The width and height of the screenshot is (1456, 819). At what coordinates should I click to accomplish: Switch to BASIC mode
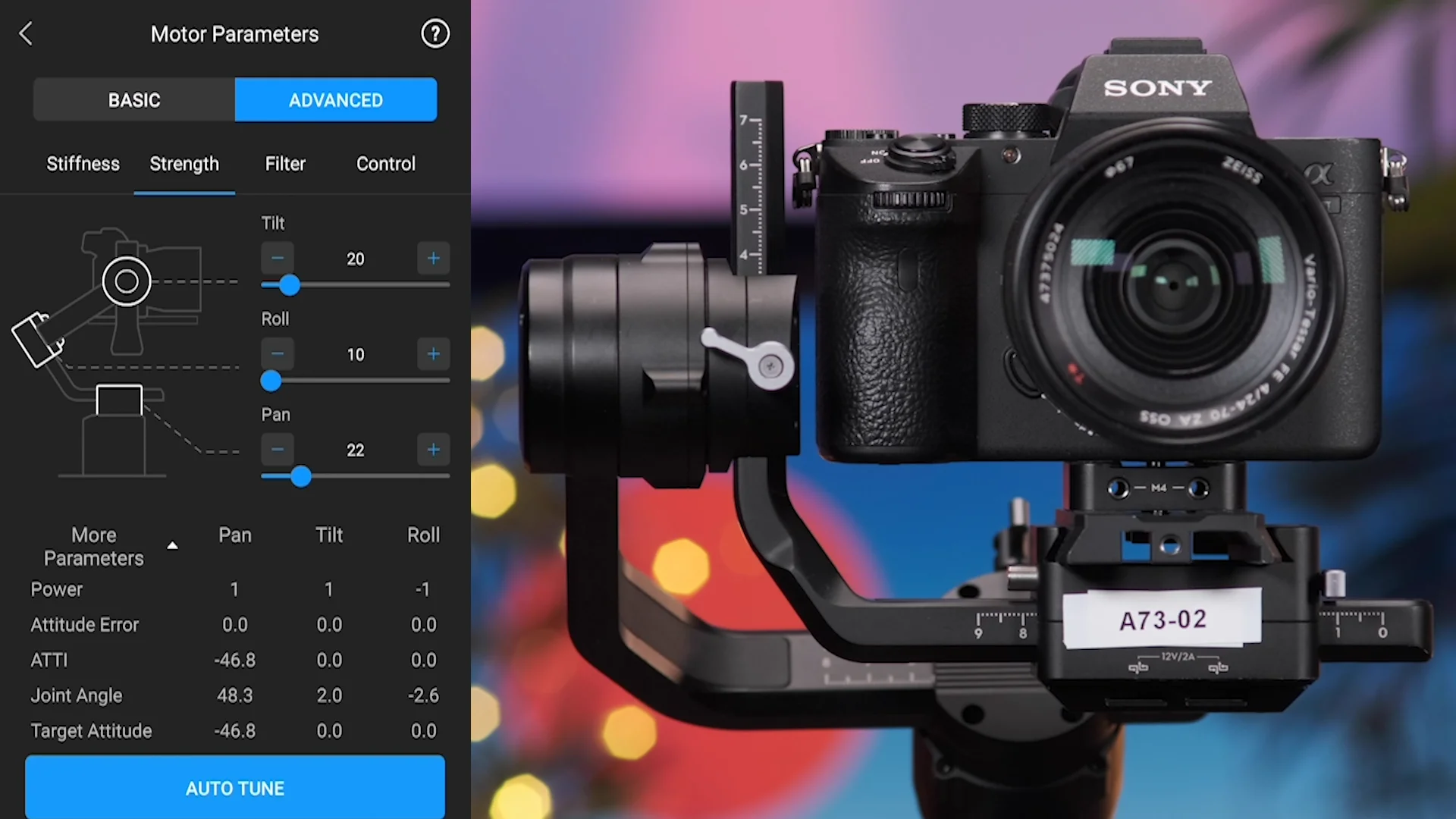point(134,100)
